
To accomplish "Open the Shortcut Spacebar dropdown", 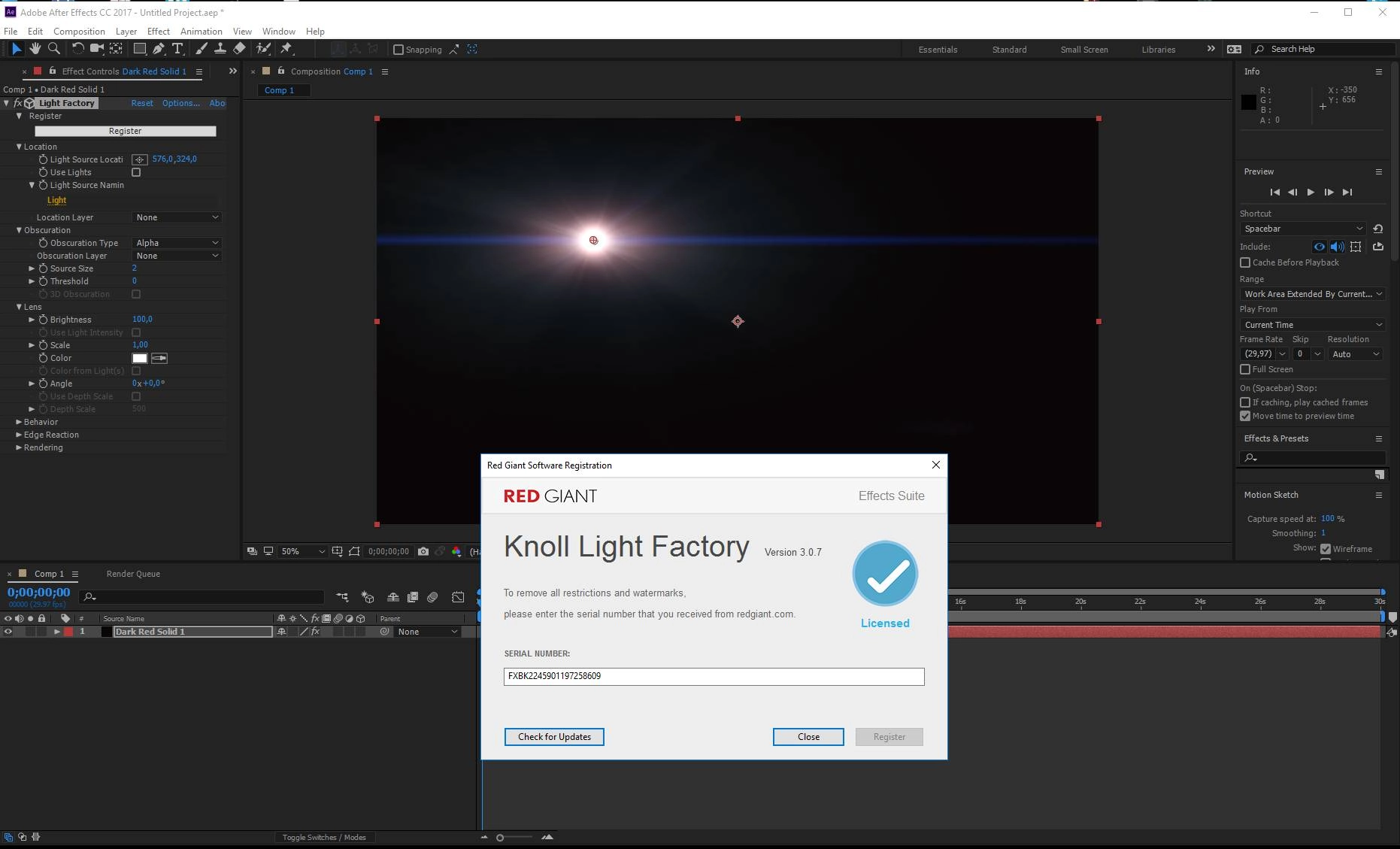I will pyautogui.click(x=1303, y=229).
